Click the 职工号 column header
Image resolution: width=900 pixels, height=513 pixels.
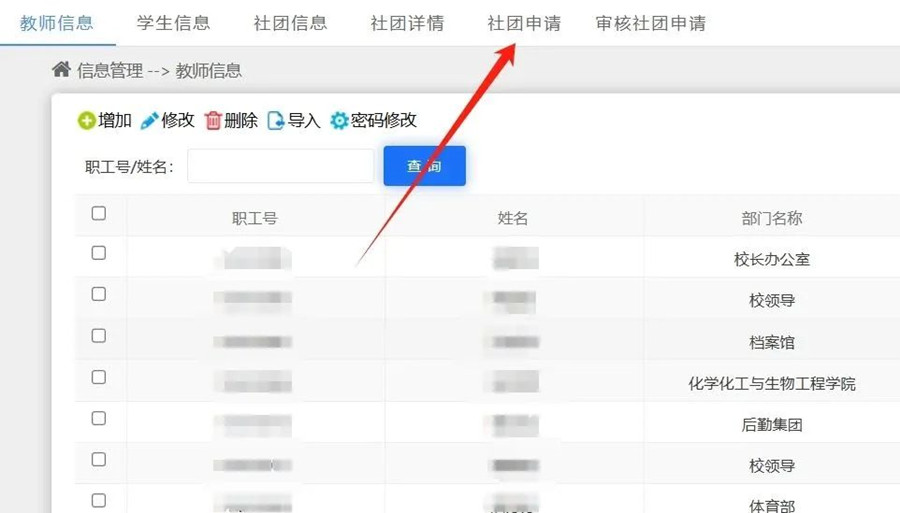pyautogui.click(x=254, y=218)
